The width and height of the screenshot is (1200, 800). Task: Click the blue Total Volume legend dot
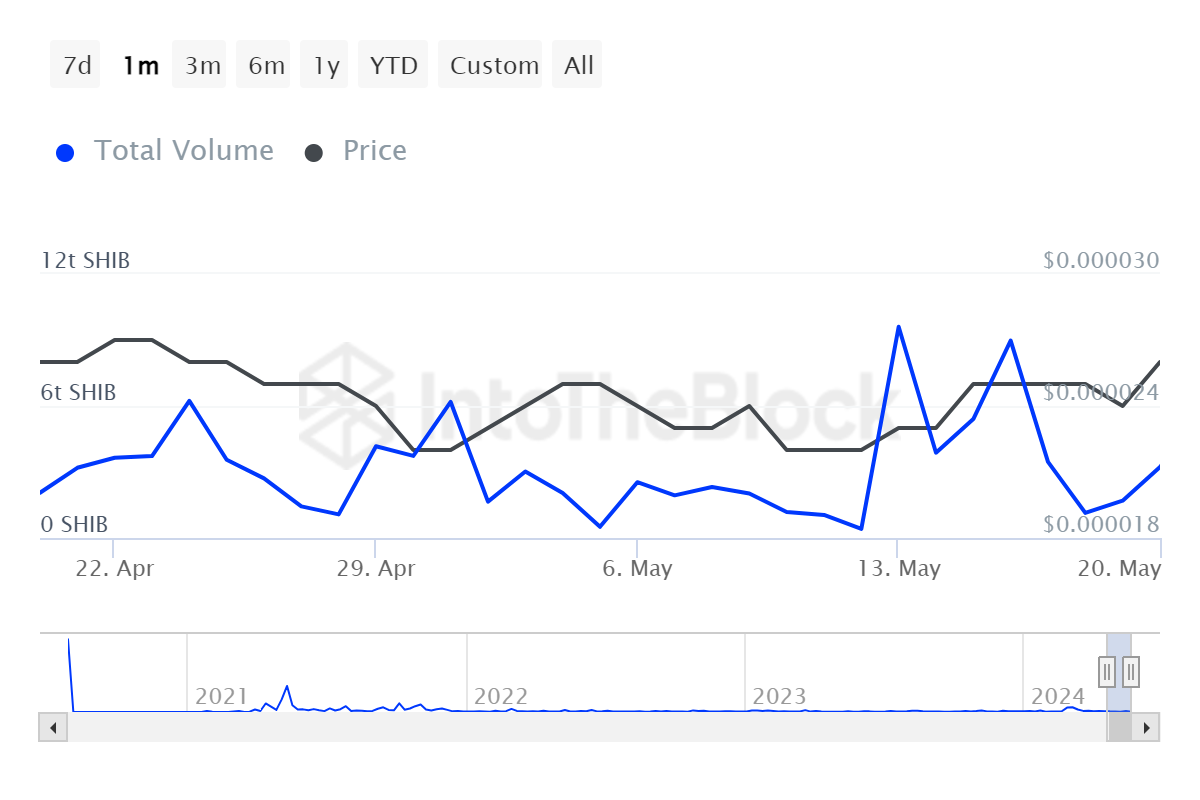[66, 153]
